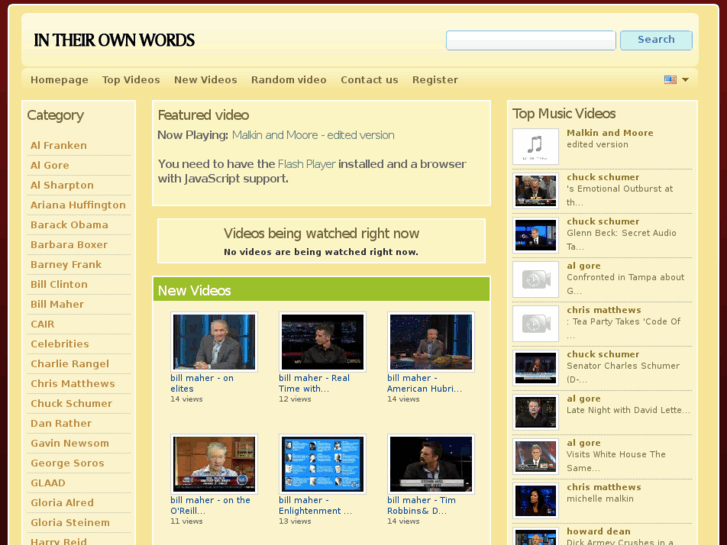Click chuck schumer Senator Charles Schumer title

603,354
